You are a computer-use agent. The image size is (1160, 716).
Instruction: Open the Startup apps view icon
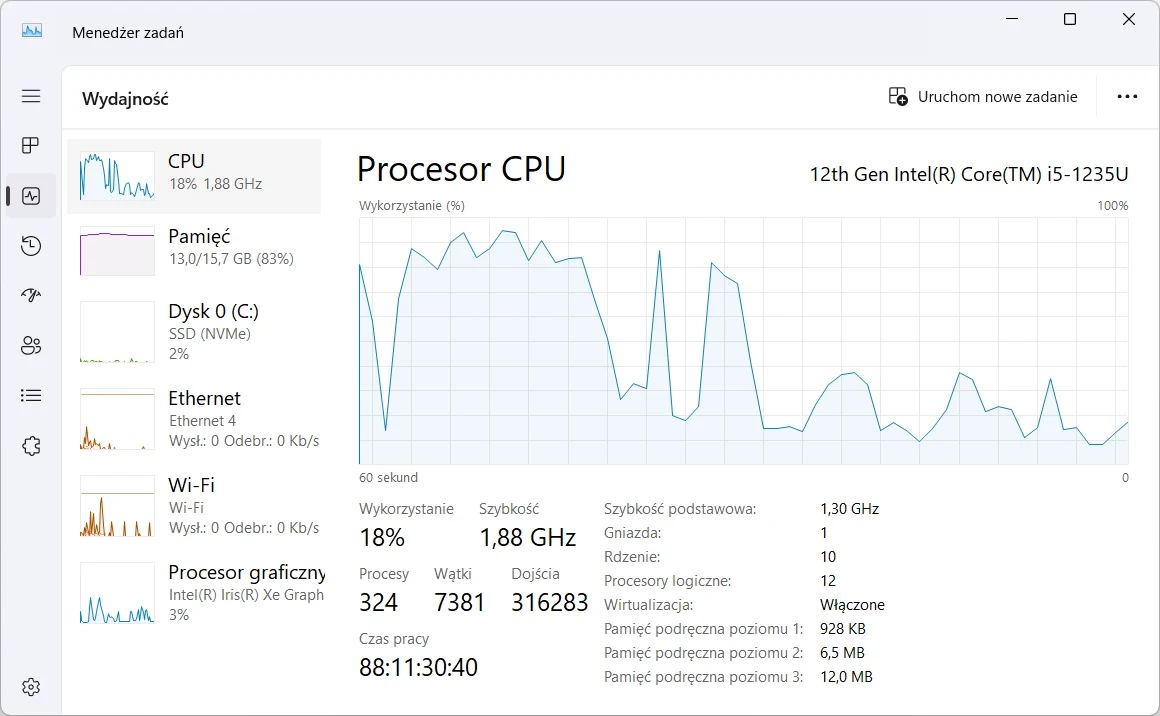click(x=30, y=295)
